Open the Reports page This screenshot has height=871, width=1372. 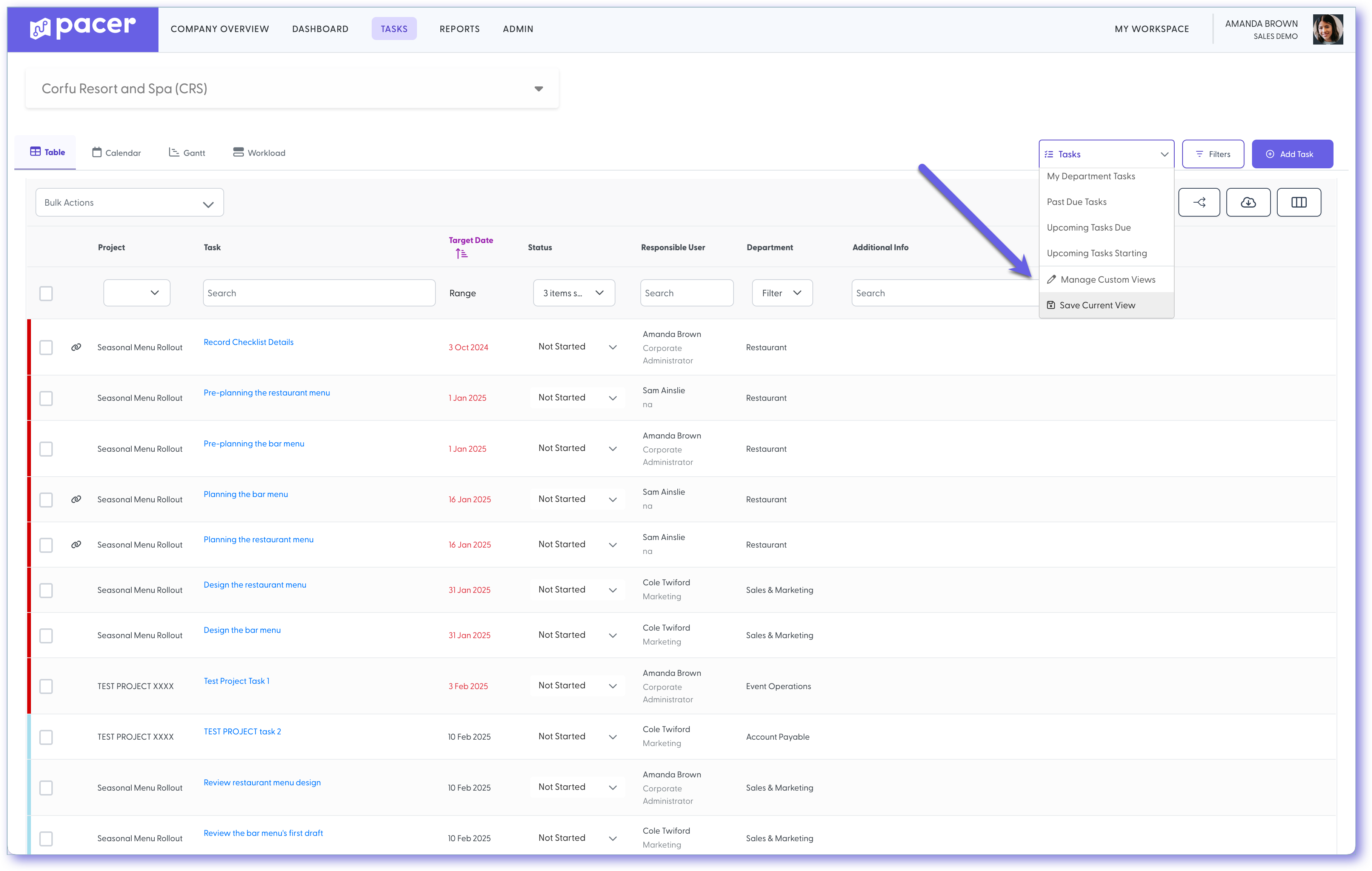(x=459, y=29)
